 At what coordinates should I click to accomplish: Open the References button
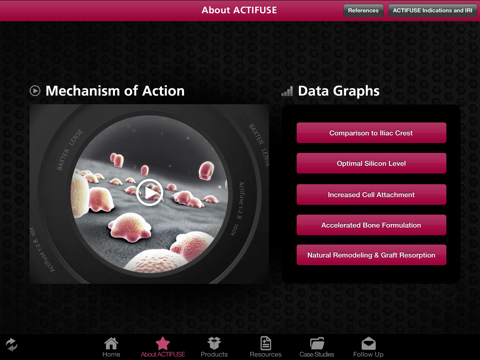363,10
